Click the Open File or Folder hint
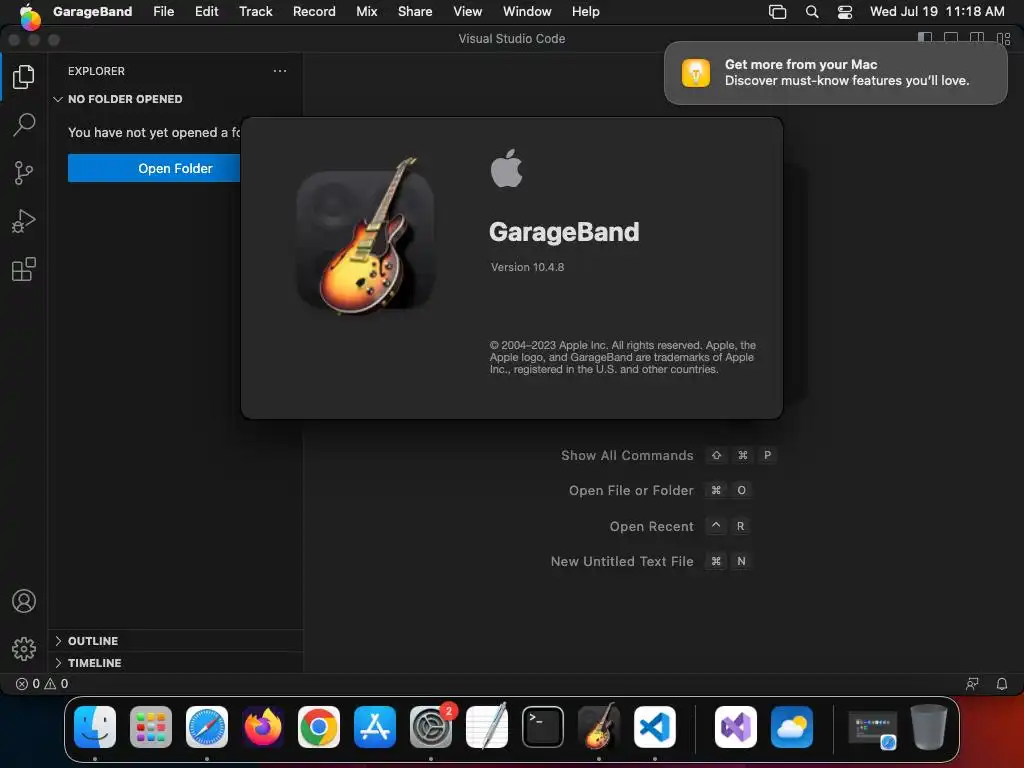 click(x=660, y=490)
